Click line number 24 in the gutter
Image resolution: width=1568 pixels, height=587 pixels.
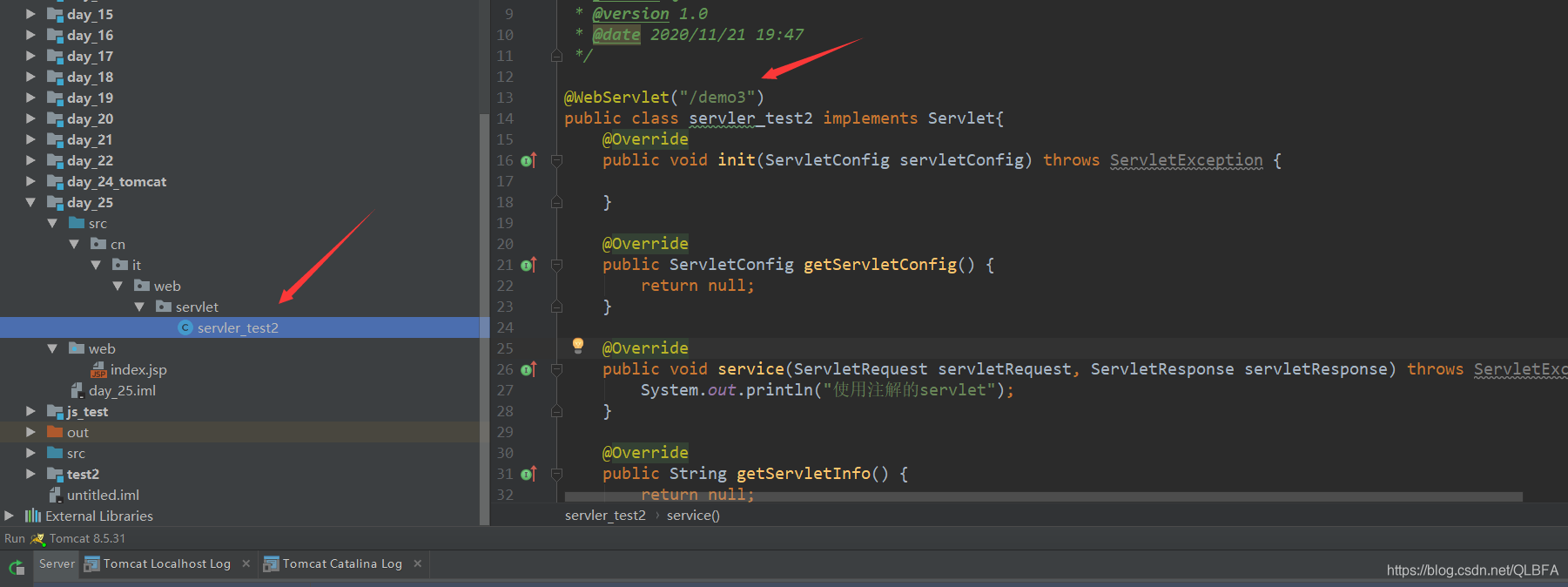(505, 327)
